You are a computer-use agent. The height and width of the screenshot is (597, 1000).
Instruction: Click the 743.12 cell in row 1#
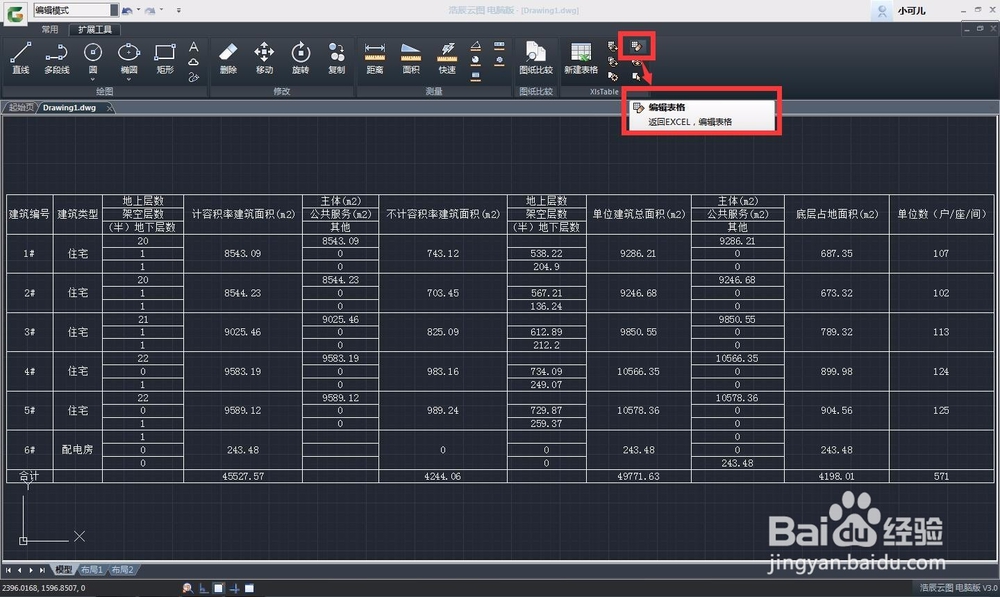click(443, 253)
